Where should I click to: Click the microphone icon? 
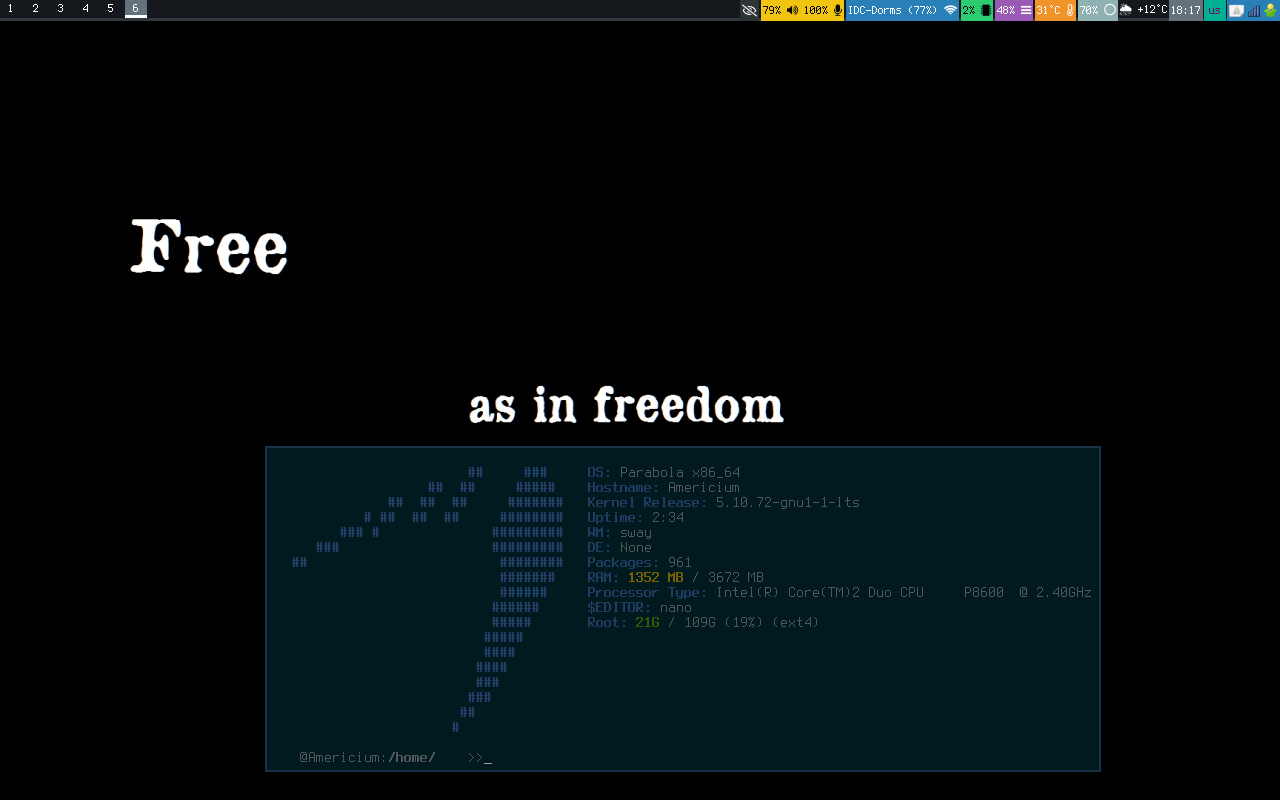tap(837, 10)
